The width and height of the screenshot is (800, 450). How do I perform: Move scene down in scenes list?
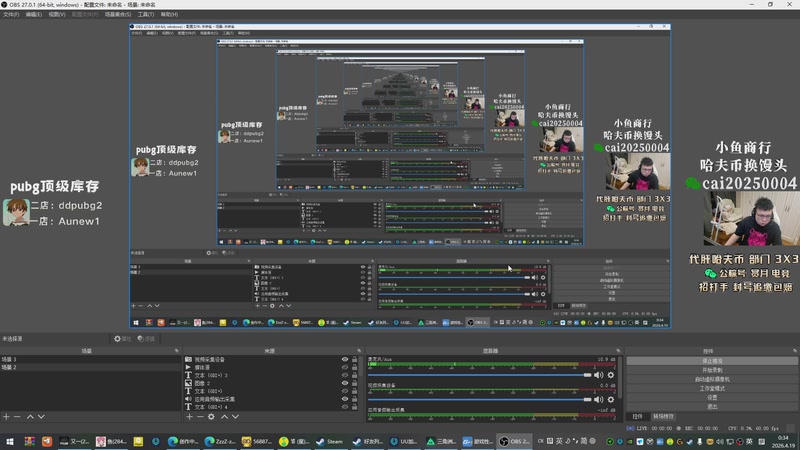41,417
